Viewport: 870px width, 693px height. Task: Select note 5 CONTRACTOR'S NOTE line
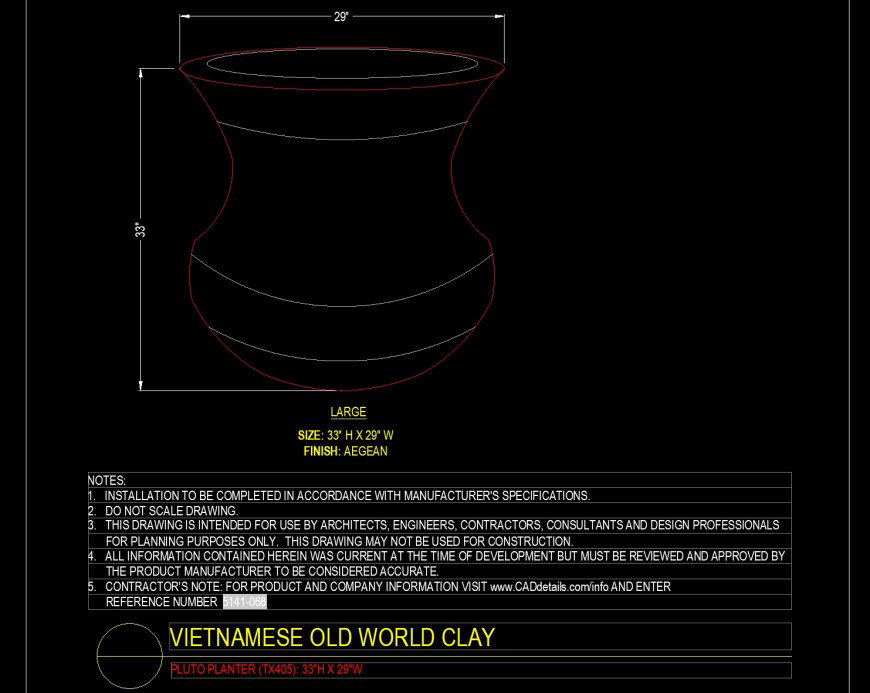pyautogui.click(x=380, y=586)
